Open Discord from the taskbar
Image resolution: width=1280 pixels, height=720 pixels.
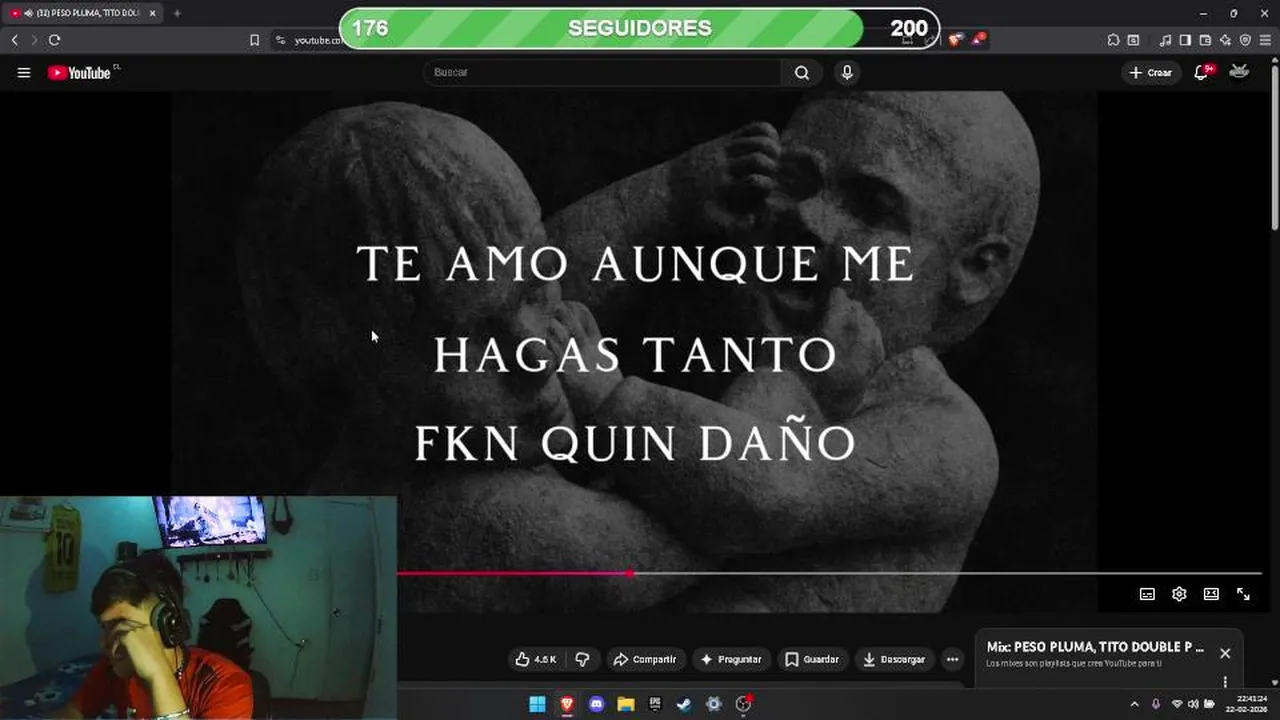click(597, 704)
